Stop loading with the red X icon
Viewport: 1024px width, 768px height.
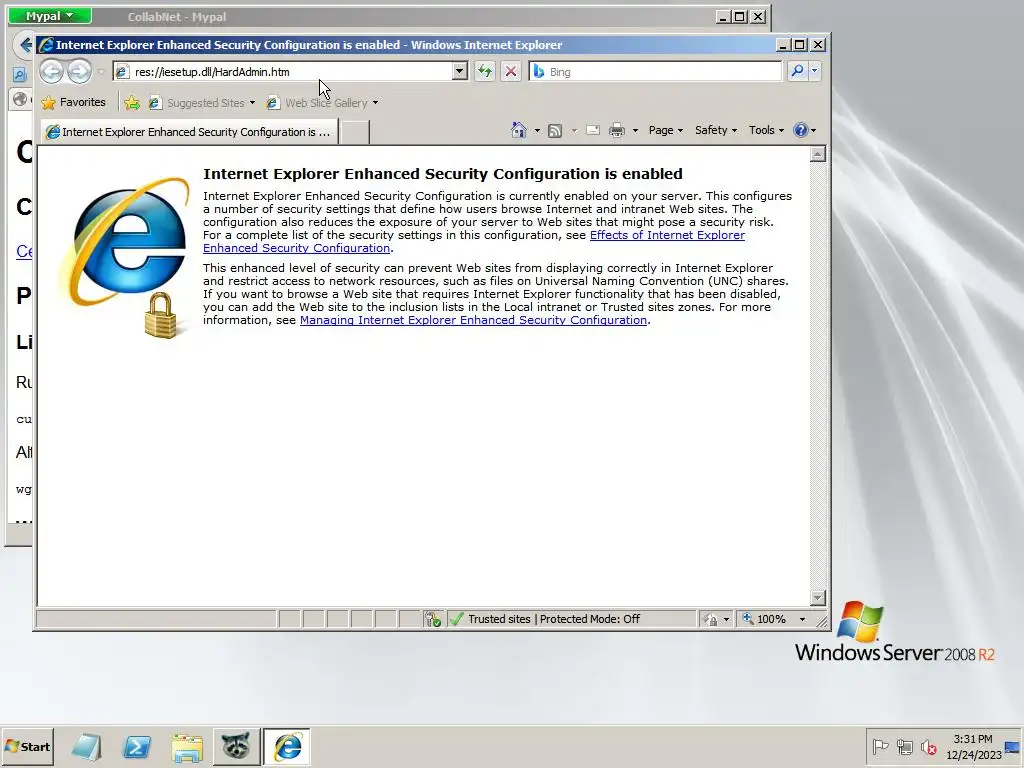(511, 71)
